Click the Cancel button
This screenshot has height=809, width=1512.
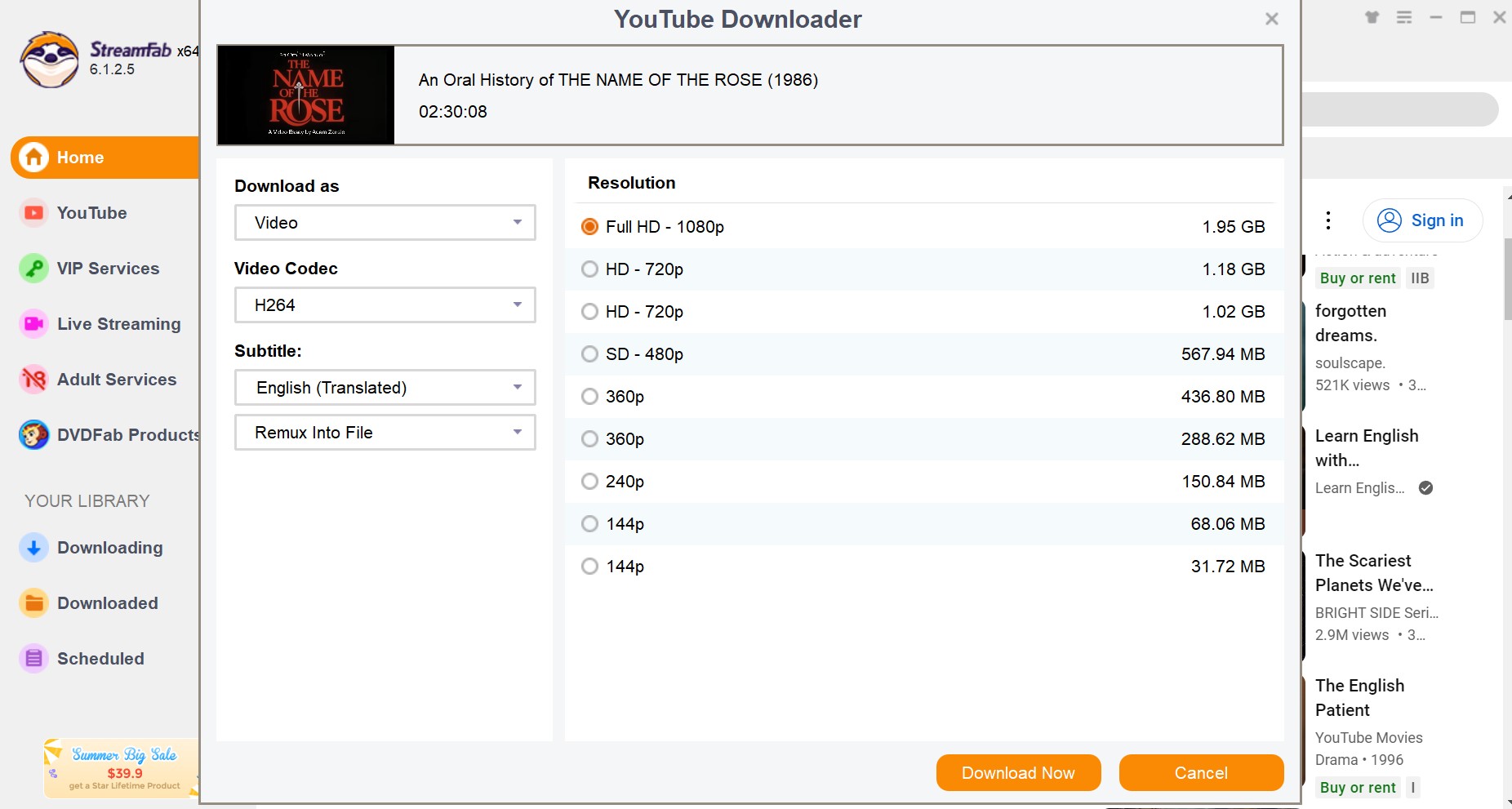point(1201,773)
